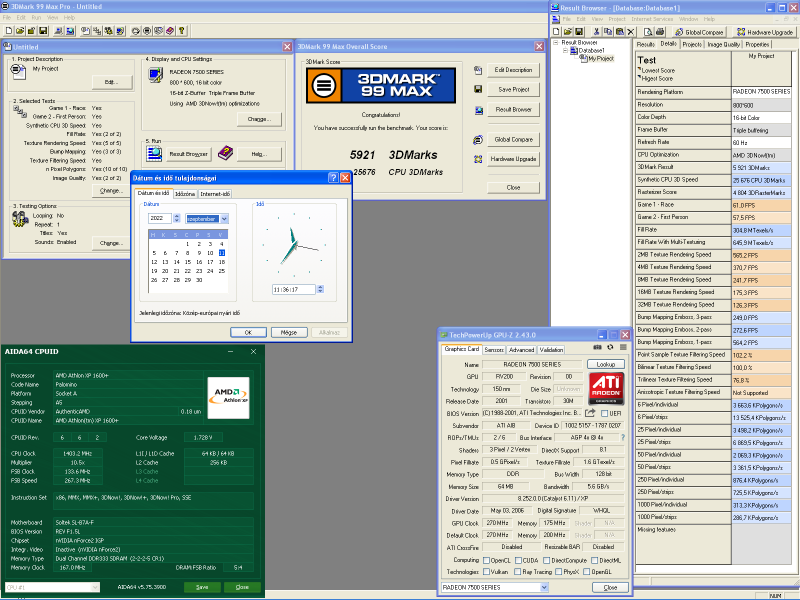Click New project icon in 3DMark toolbar
Viewport: 800px width, 600px height.
(x=9, y=31)
